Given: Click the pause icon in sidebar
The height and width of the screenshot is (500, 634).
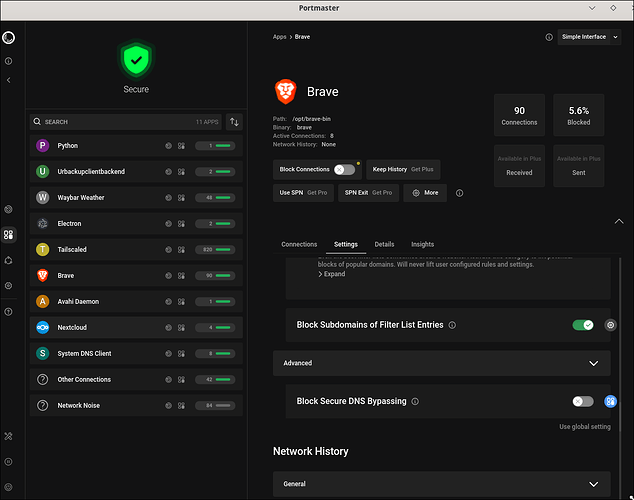Looking at the screenshot, I should tap(8, 462).
